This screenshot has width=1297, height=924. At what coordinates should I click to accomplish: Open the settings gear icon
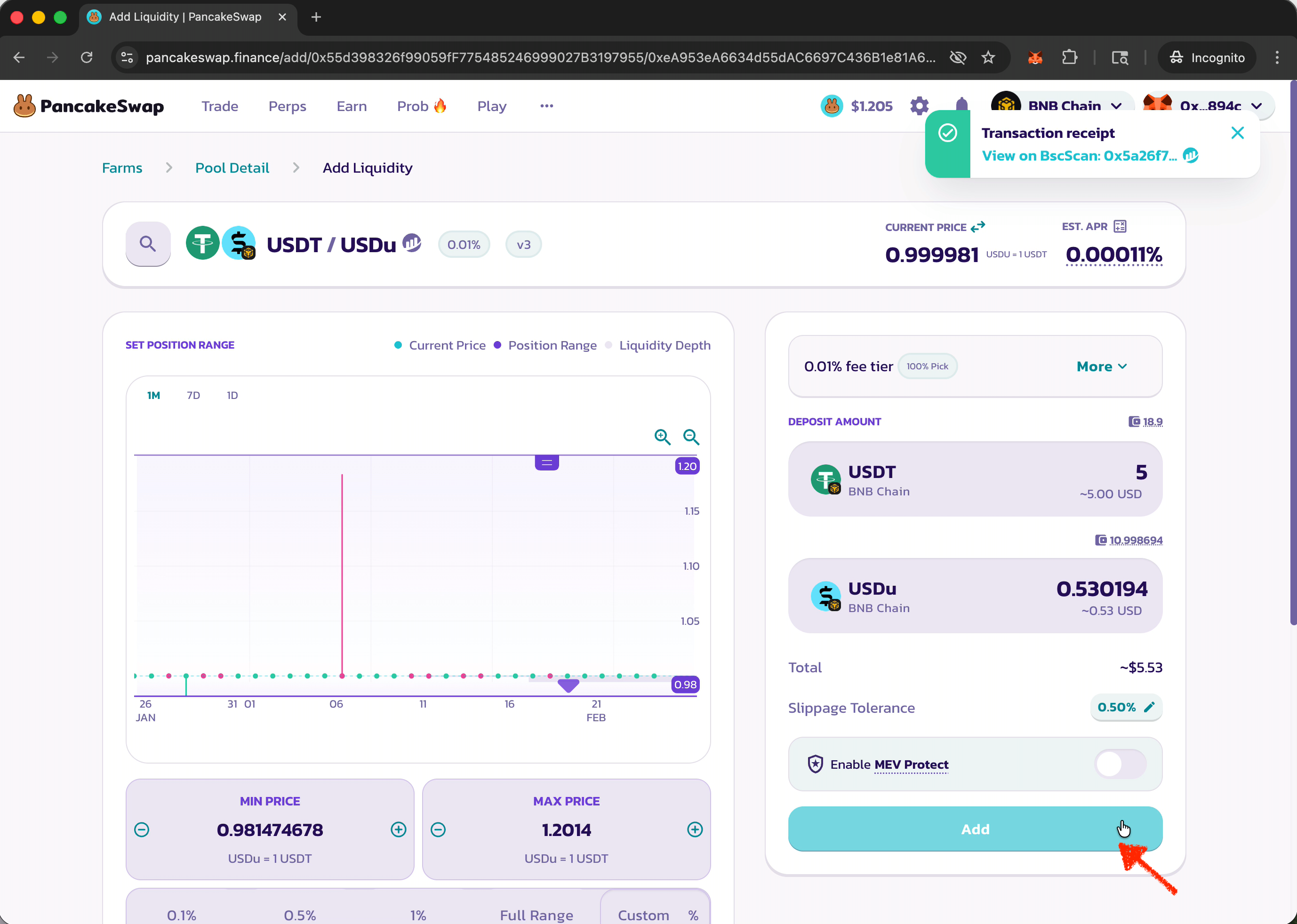pos(919,106)
